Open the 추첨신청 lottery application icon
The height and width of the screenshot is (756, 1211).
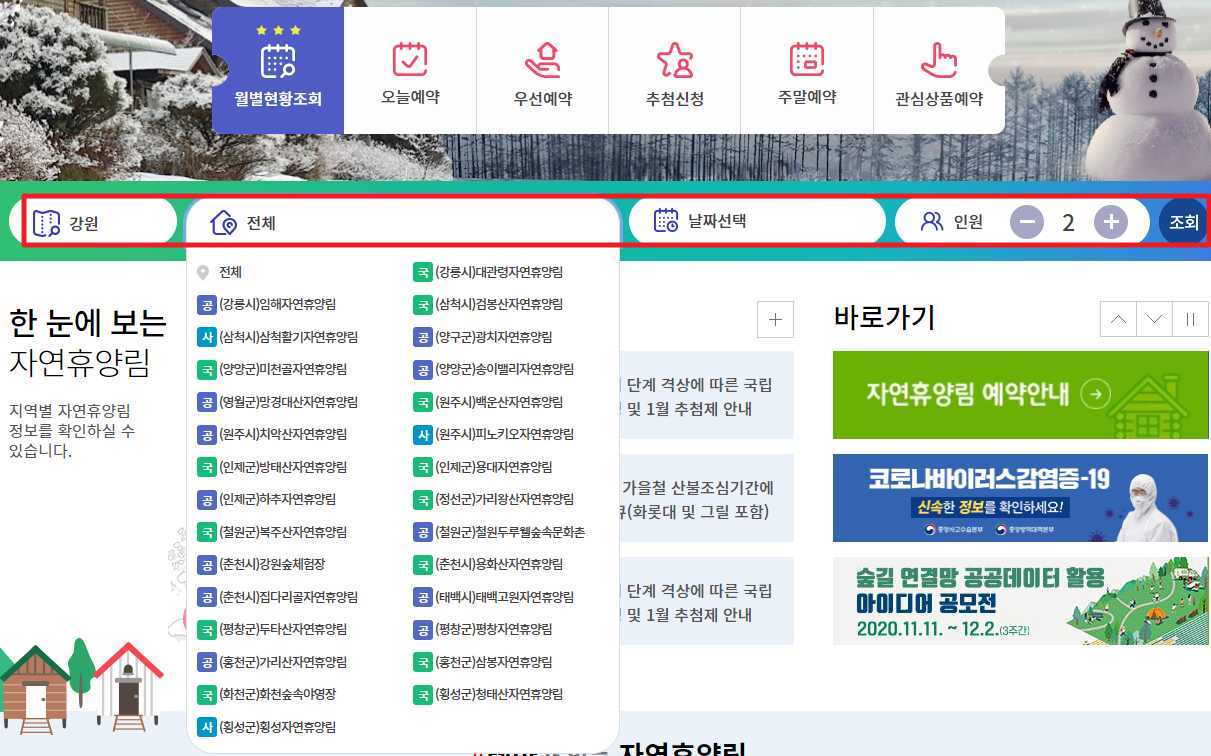tap(675, 69)
